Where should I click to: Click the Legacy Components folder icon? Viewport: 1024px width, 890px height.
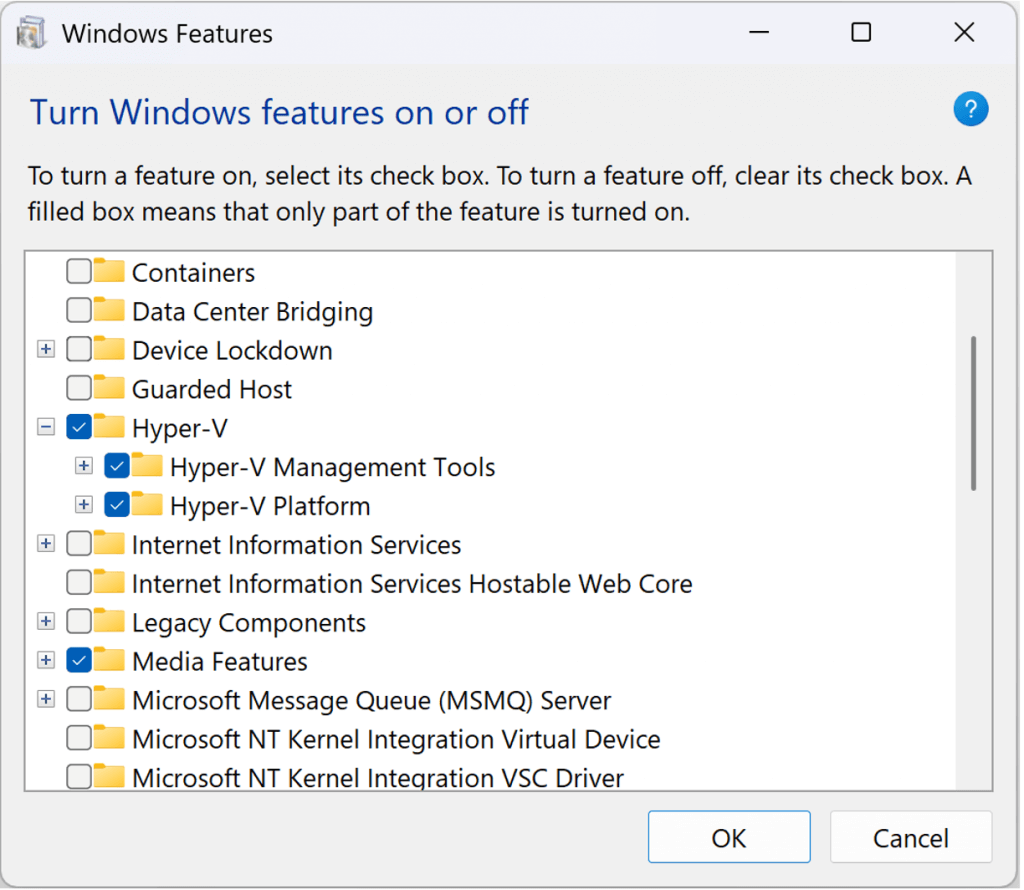[109, 622]
